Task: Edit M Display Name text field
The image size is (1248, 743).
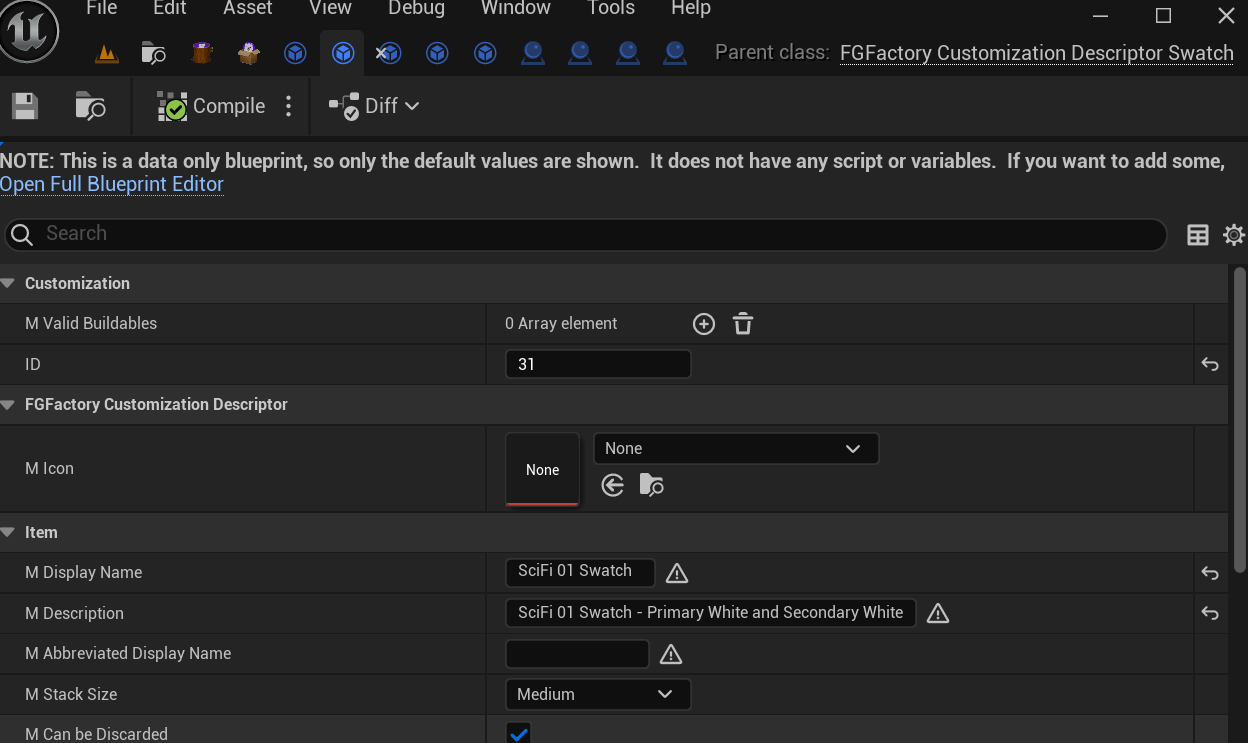Action: coord(580,572)
